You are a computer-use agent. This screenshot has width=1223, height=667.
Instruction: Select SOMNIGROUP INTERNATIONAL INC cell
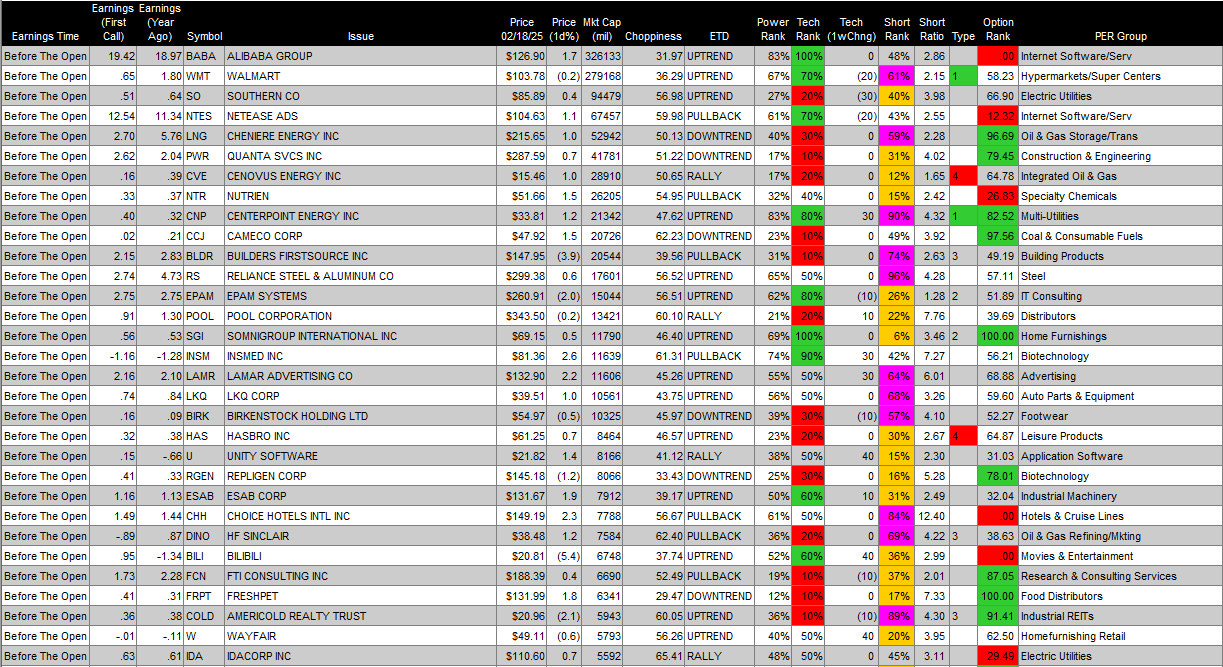(361, 336)
